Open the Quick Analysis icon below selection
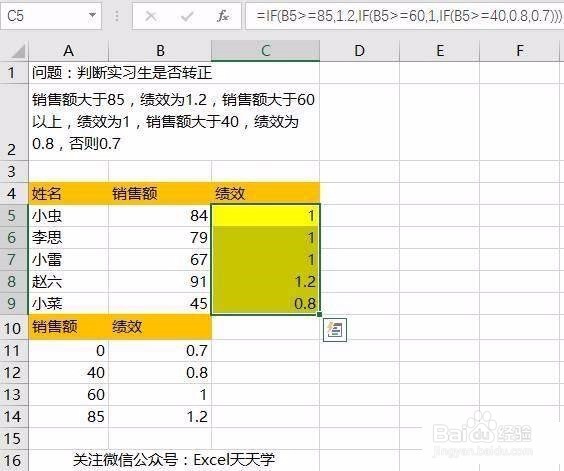 click(335, 330)
